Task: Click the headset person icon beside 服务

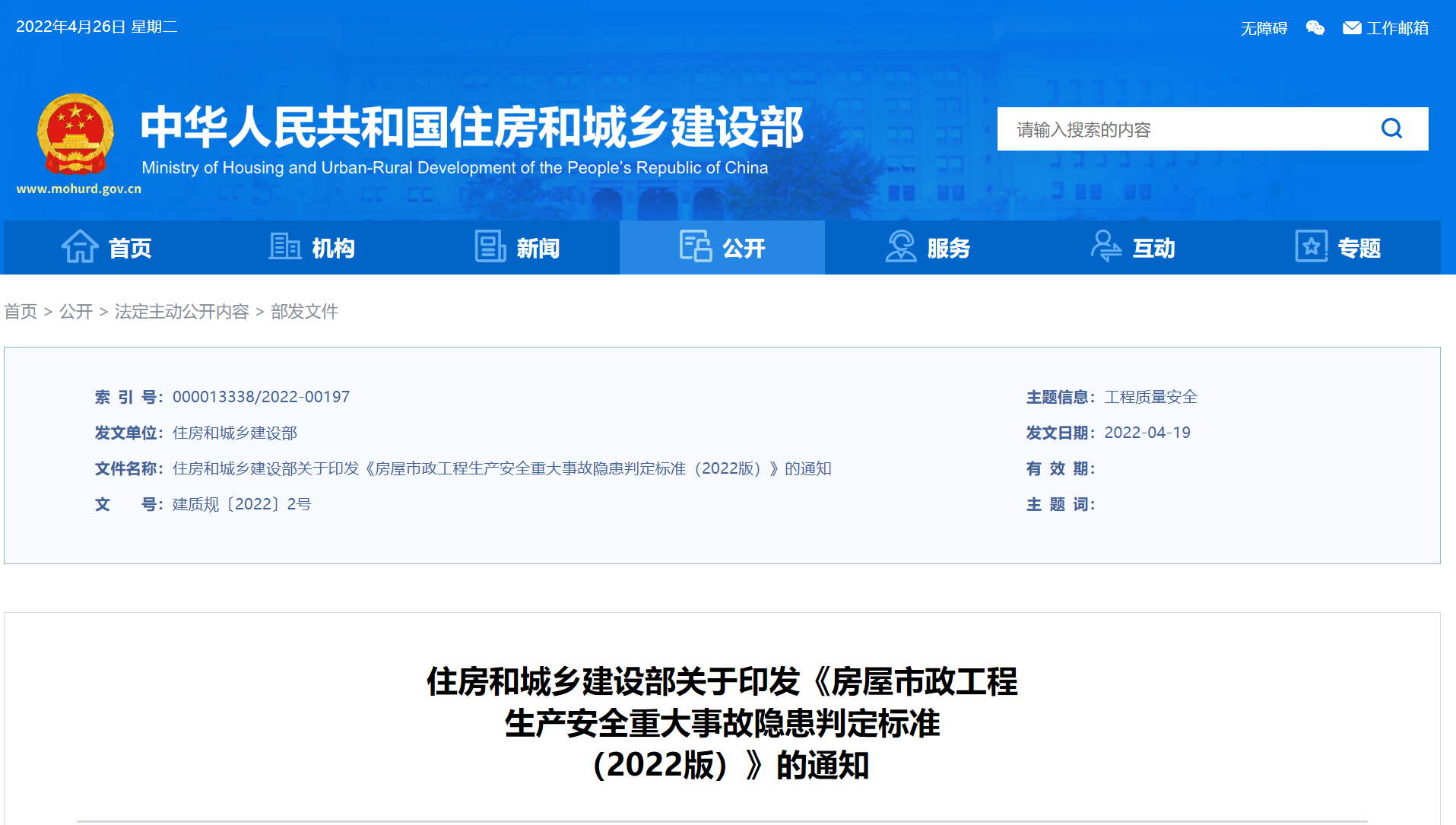Action: (x=901, y=246)
